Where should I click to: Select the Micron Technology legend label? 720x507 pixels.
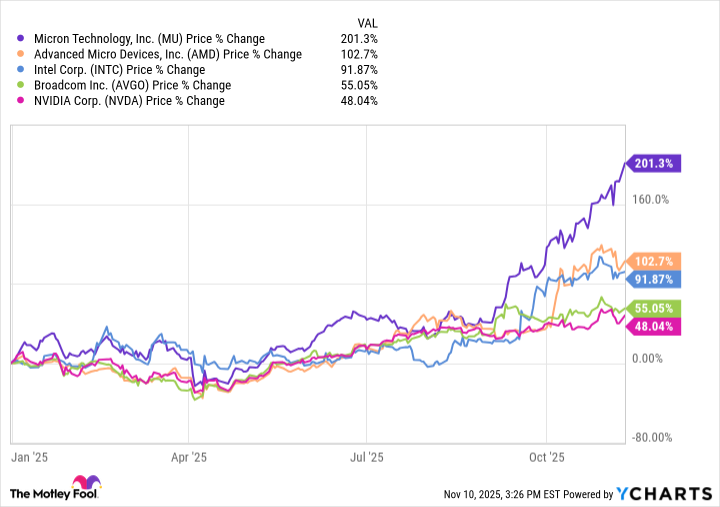click(149, 39)
